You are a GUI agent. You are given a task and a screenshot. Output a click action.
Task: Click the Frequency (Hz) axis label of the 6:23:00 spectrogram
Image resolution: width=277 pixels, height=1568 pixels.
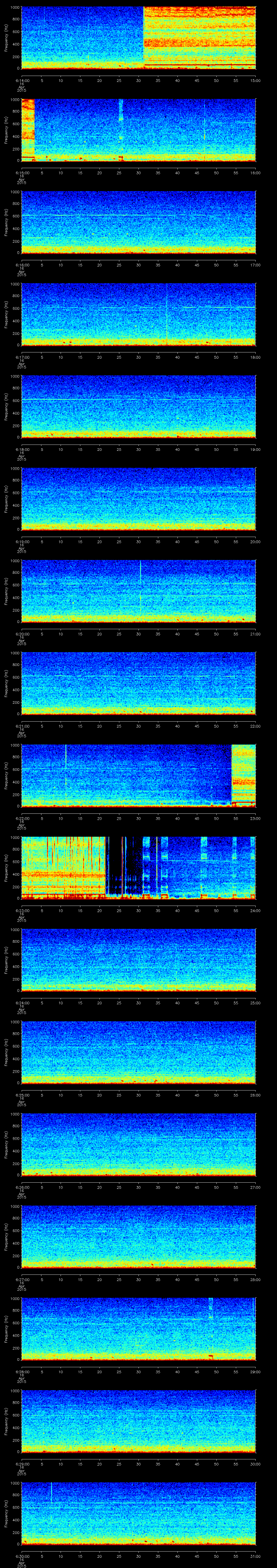tap(6, 869)
